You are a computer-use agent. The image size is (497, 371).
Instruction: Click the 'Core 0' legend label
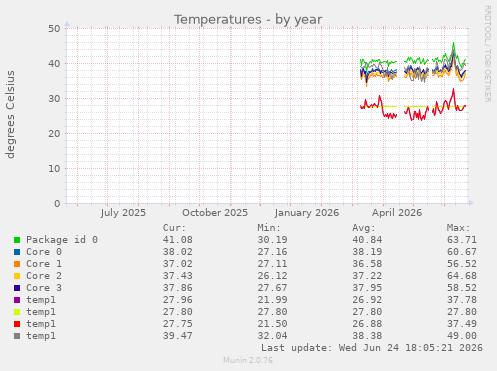click(44, 252)
